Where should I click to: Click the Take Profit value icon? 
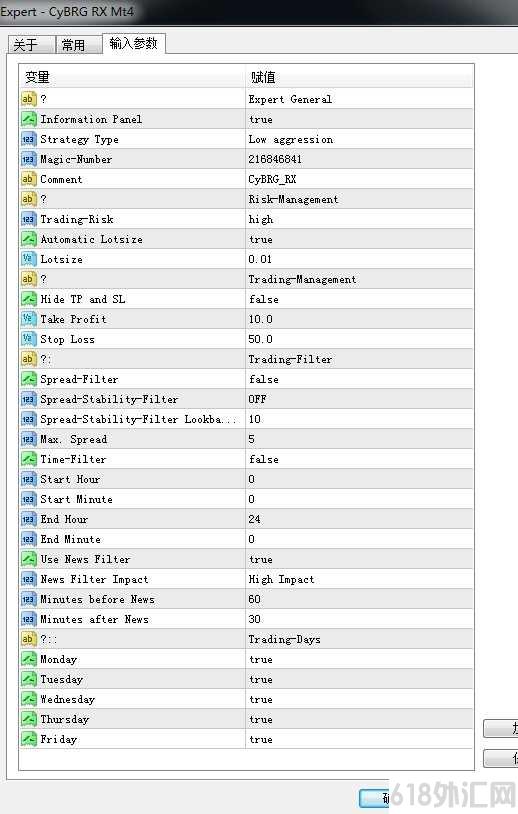click(x=29, y=319)
